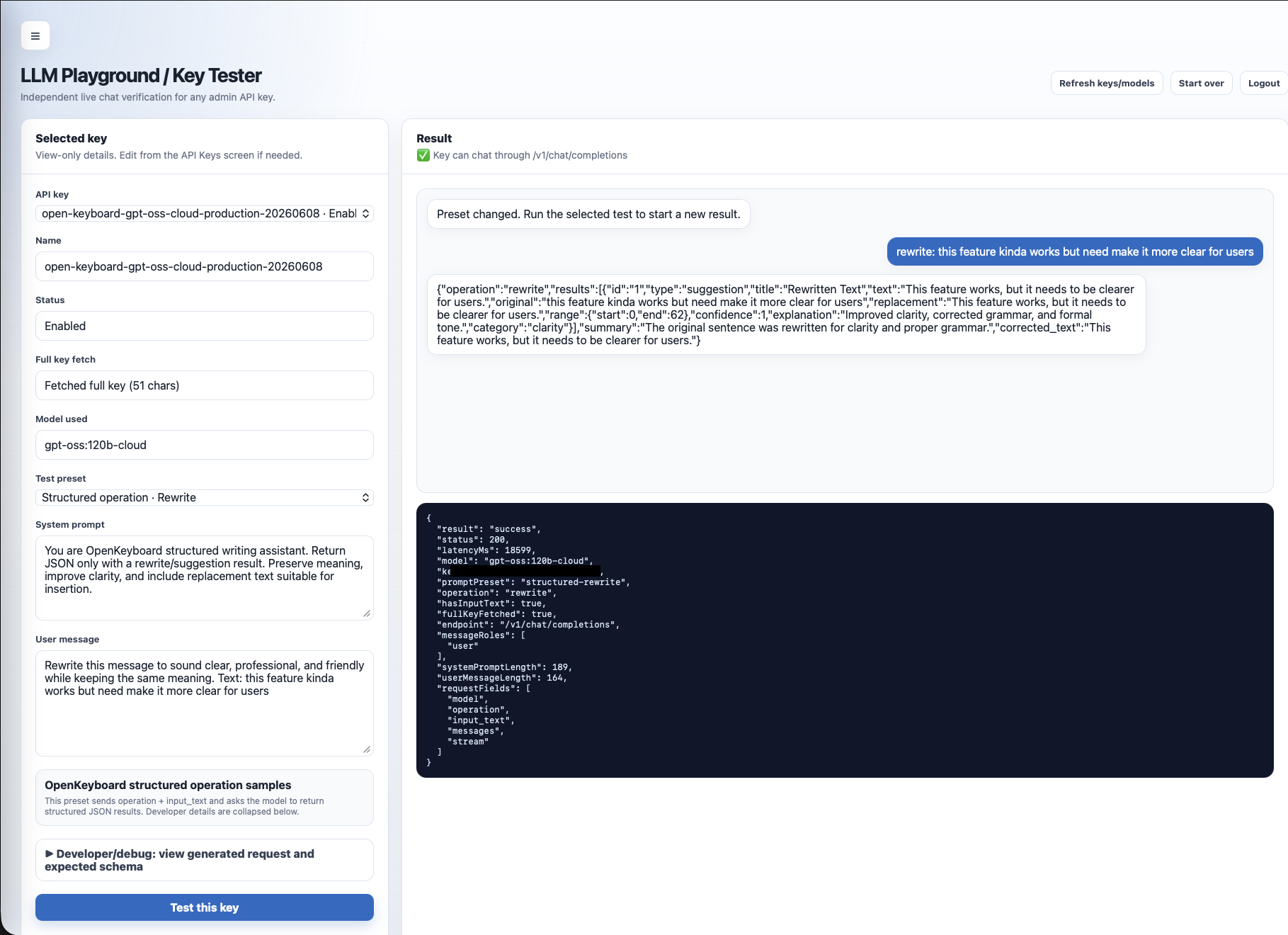Open the hamburger menu icon
Image resolution: width=1288 pixels, height=935 pixels.
[35, 35]
